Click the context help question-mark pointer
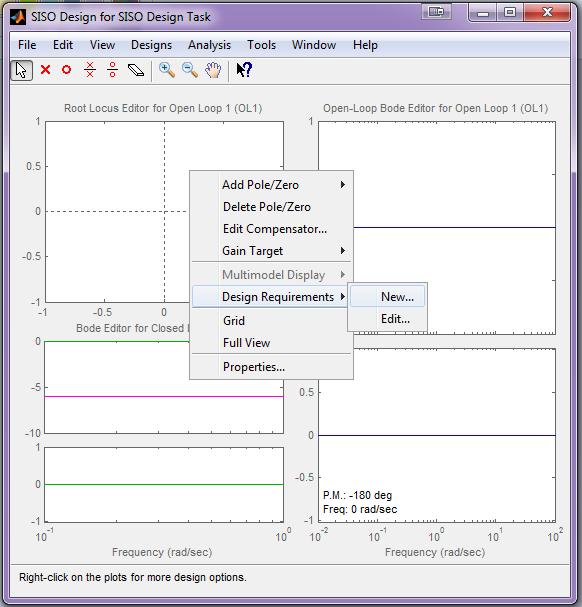Image resolution: width=582 pixels, height=607 pixels. (x=244, y=70)
